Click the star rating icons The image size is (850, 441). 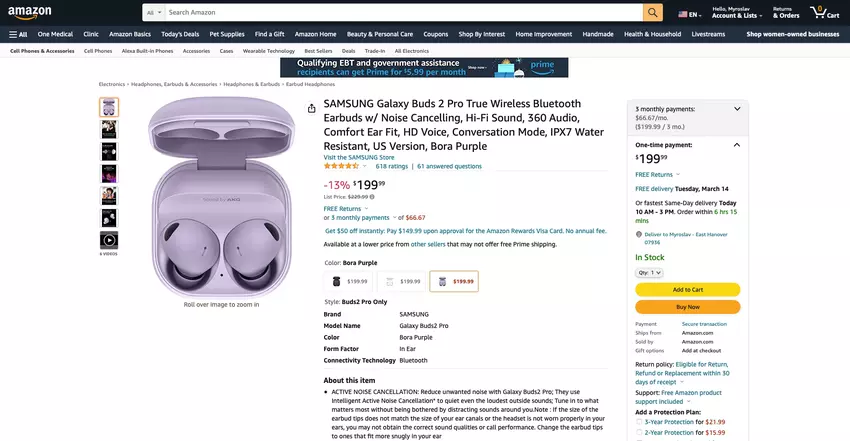pyautogui.click(x=341, y=166)
